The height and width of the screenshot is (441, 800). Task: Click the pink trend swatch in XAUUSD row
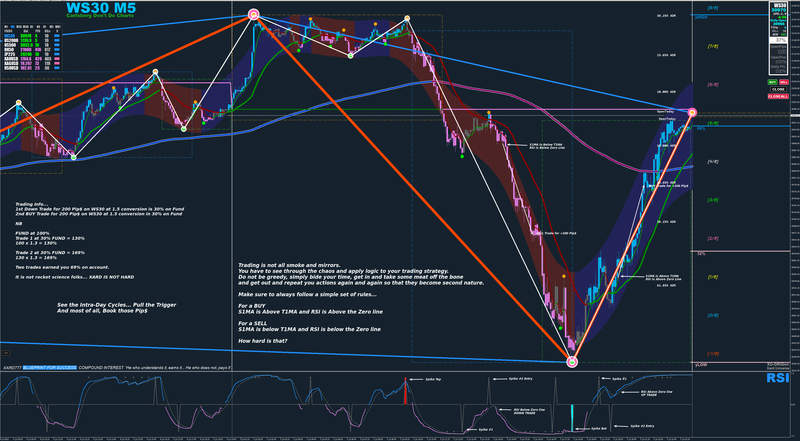(57, 59)
